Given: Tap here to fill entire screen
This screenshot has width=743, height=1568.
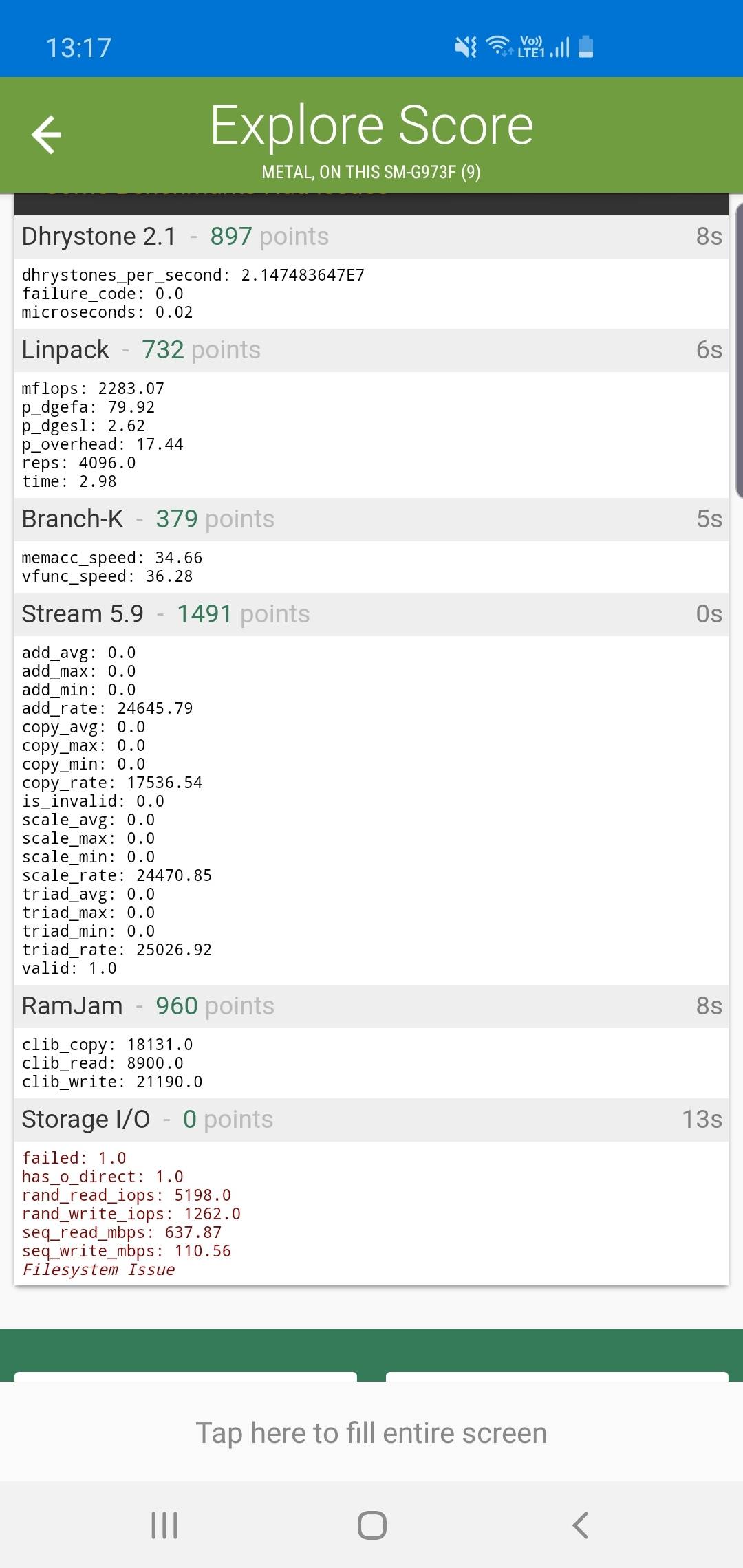Looking at the screenshot, I should (x=371, y=1433).
